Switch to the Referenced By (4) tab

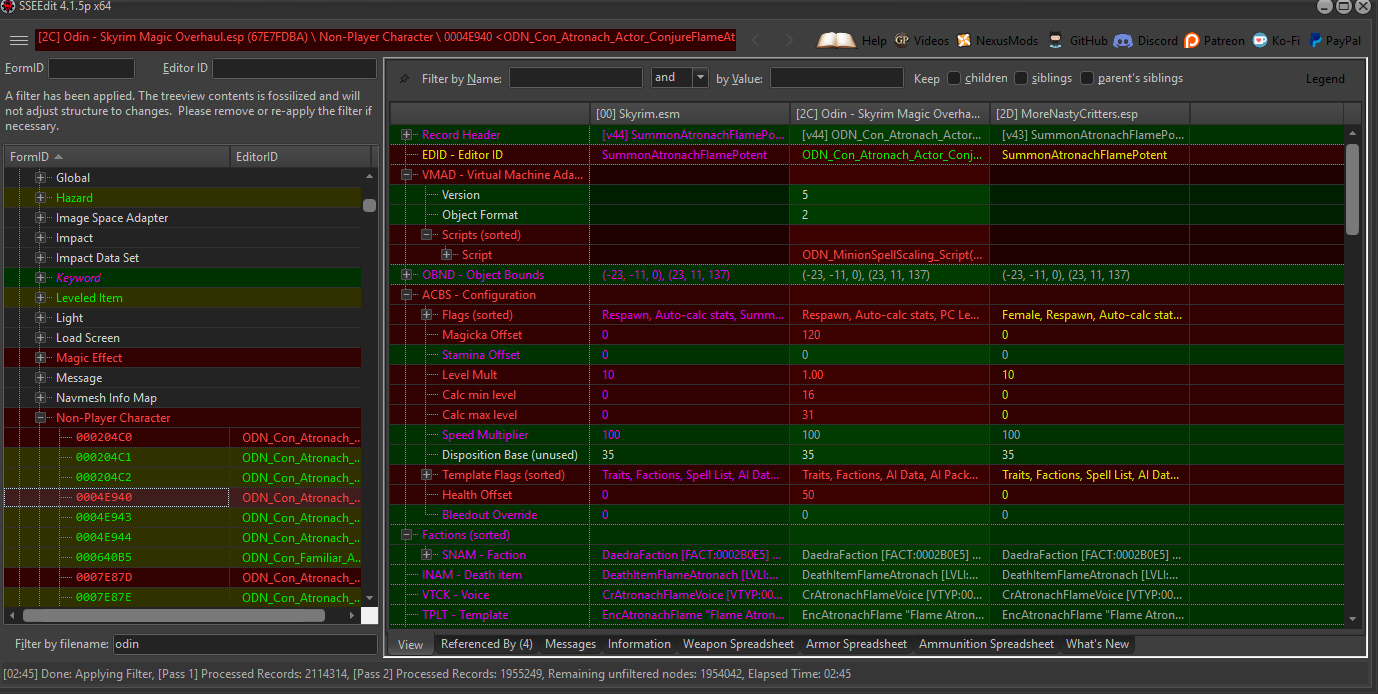click(x=487, y=644)
